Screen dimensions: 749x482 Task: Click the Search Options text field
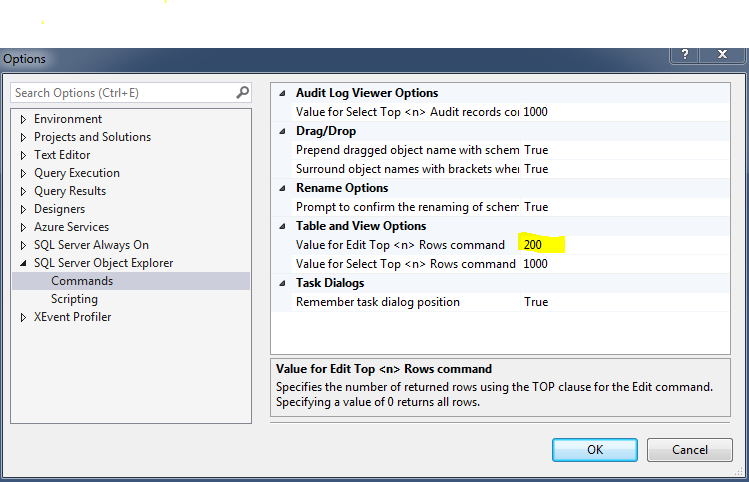[x=122, y=93]
